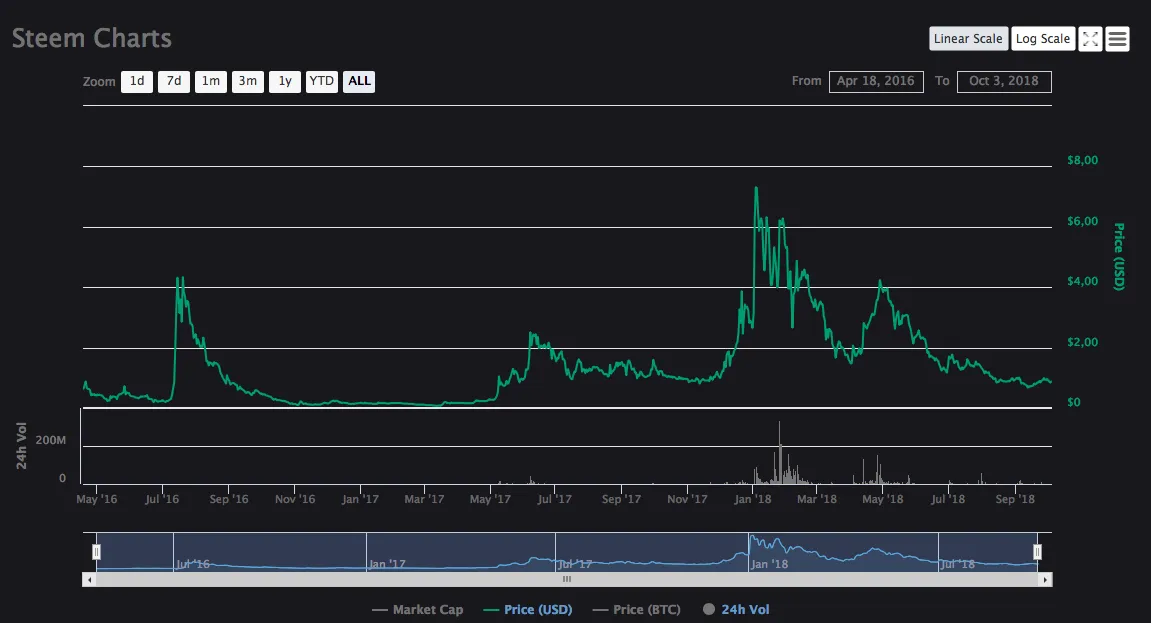This screenshot has height=623, width=1151.
Task: Click the Jan '17 marker in navigator
Action: (x=387, y=564)
